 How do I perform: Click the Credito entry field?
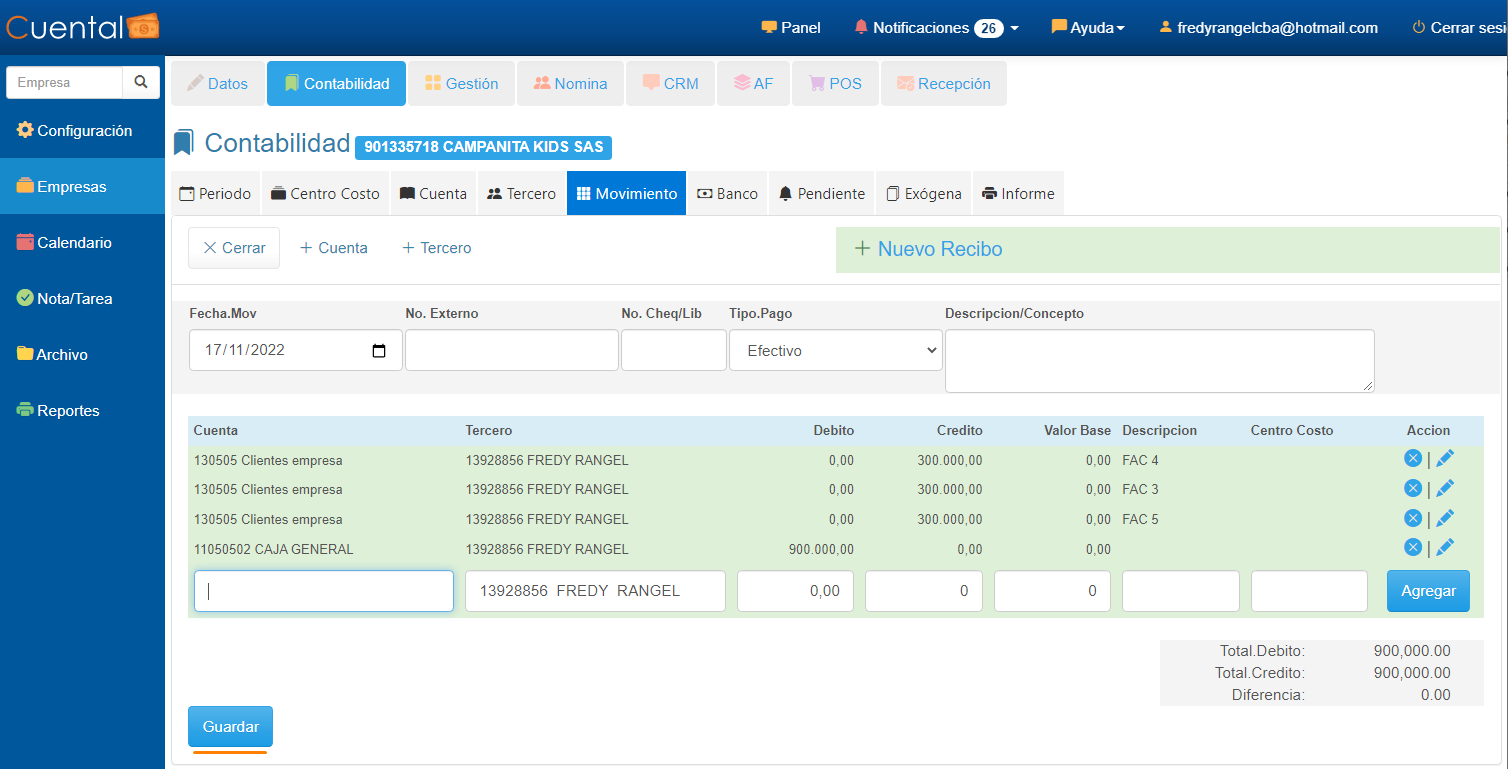point(924,591)
